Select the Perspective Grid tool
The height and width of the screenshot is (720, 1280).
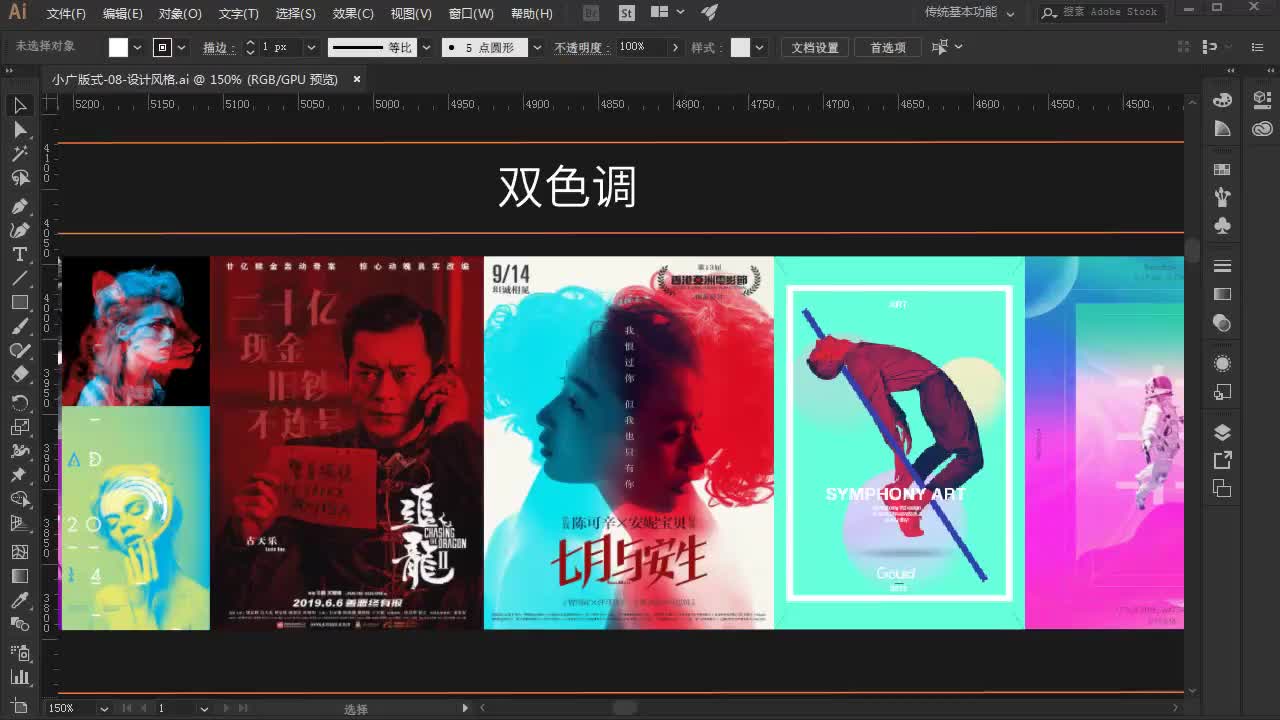point(20,523)
